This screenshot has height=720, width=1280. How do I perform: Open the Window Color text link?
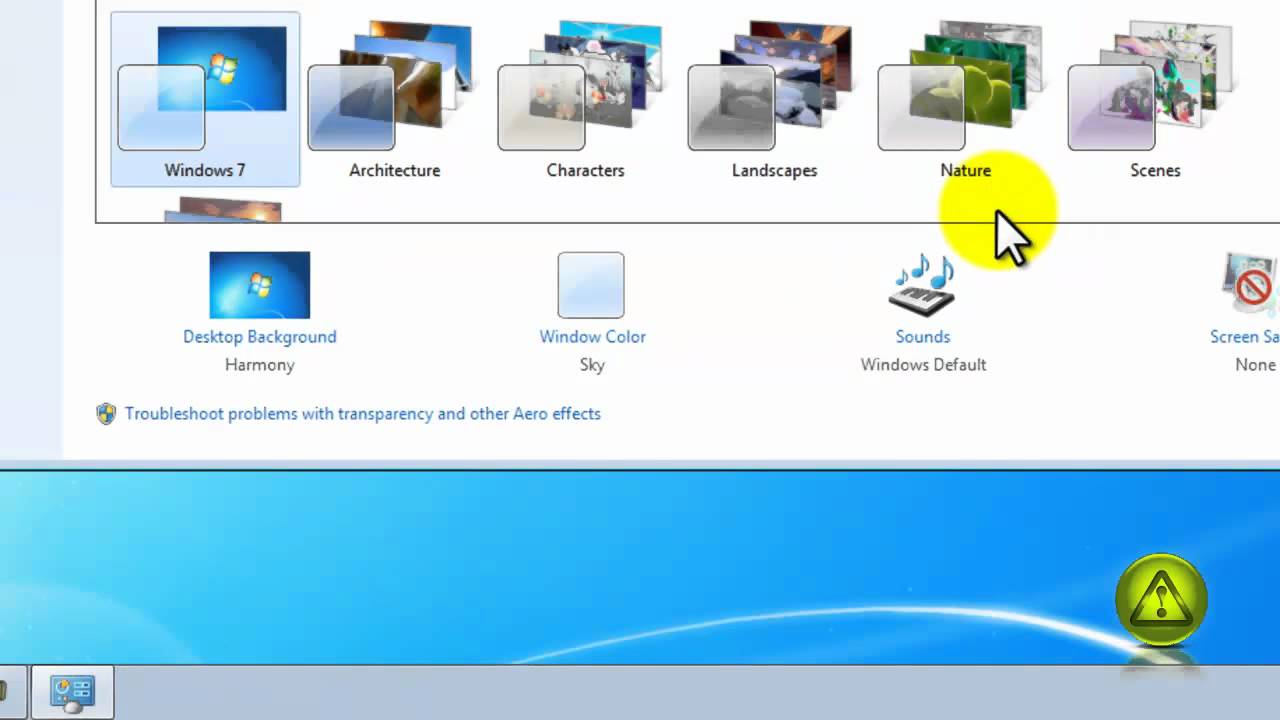(x=592, y=337)
